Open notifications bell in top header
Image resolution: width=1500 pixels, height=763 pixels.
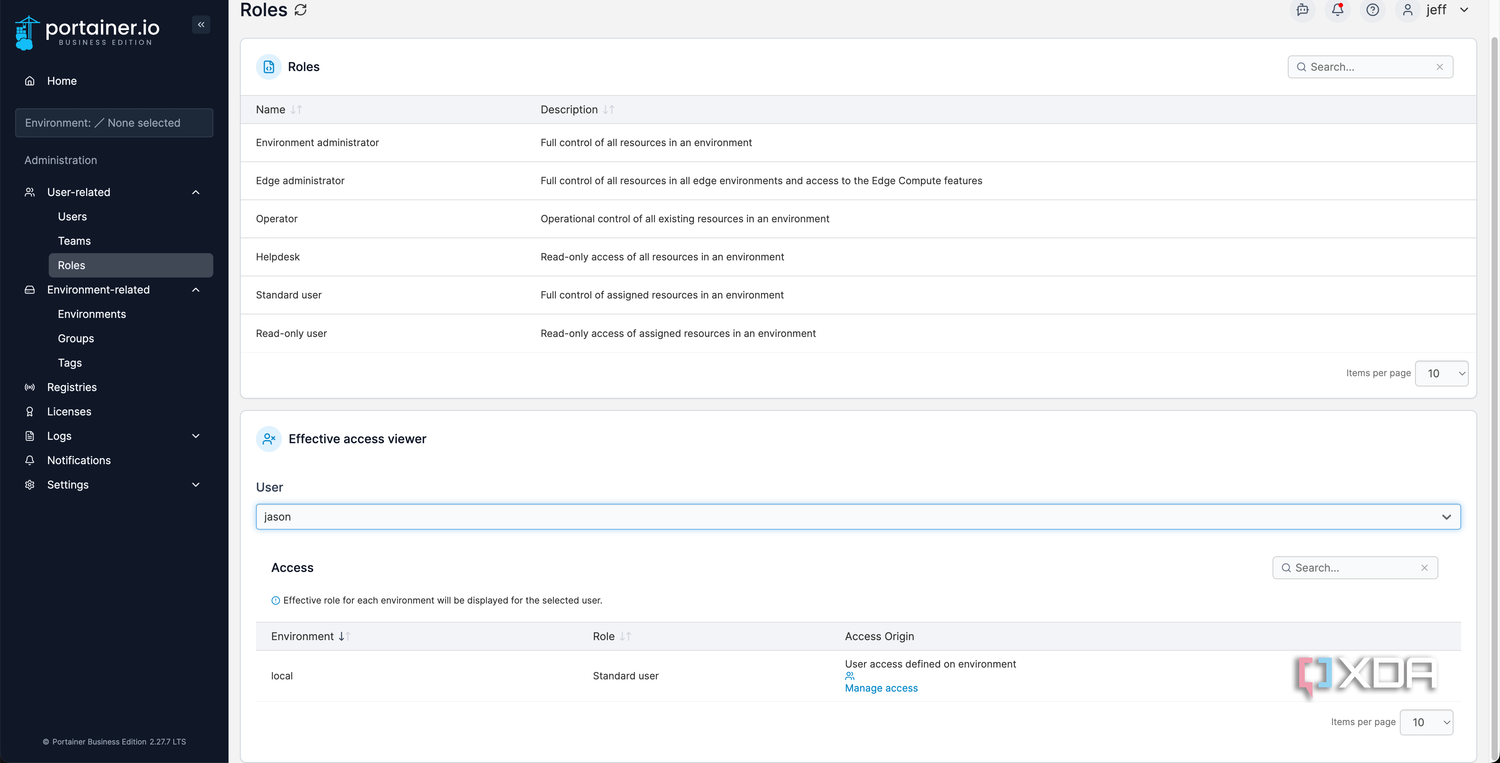point(1338,10)
